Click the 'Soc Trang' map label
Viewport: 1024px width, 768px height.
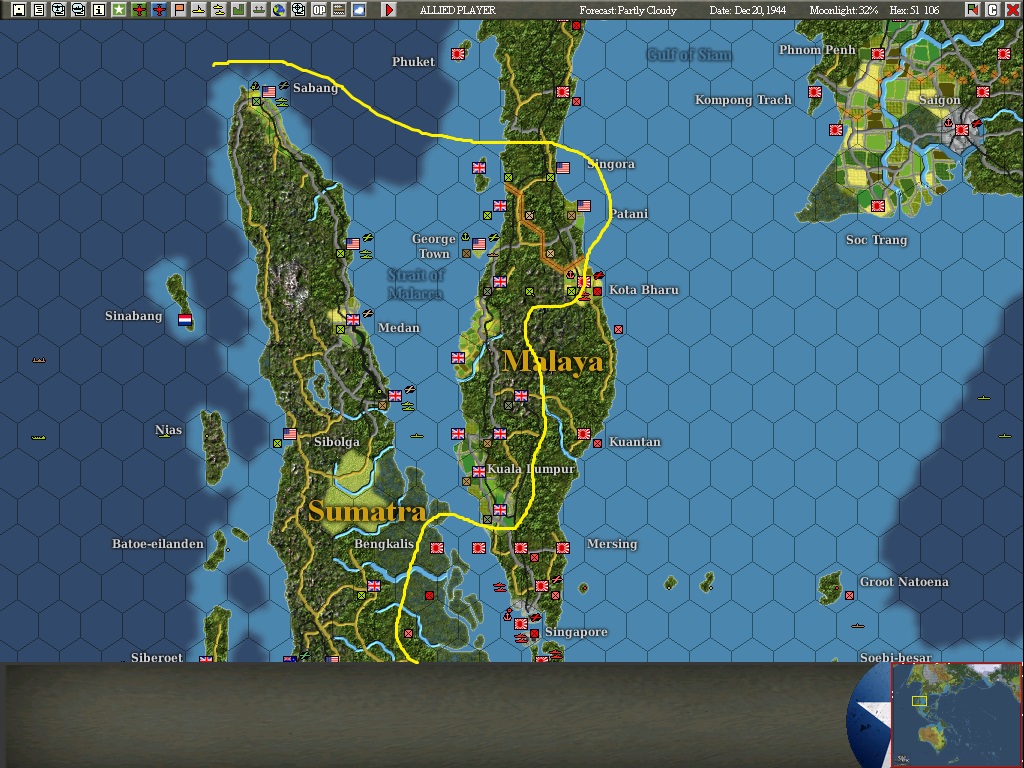coord(876,240)
